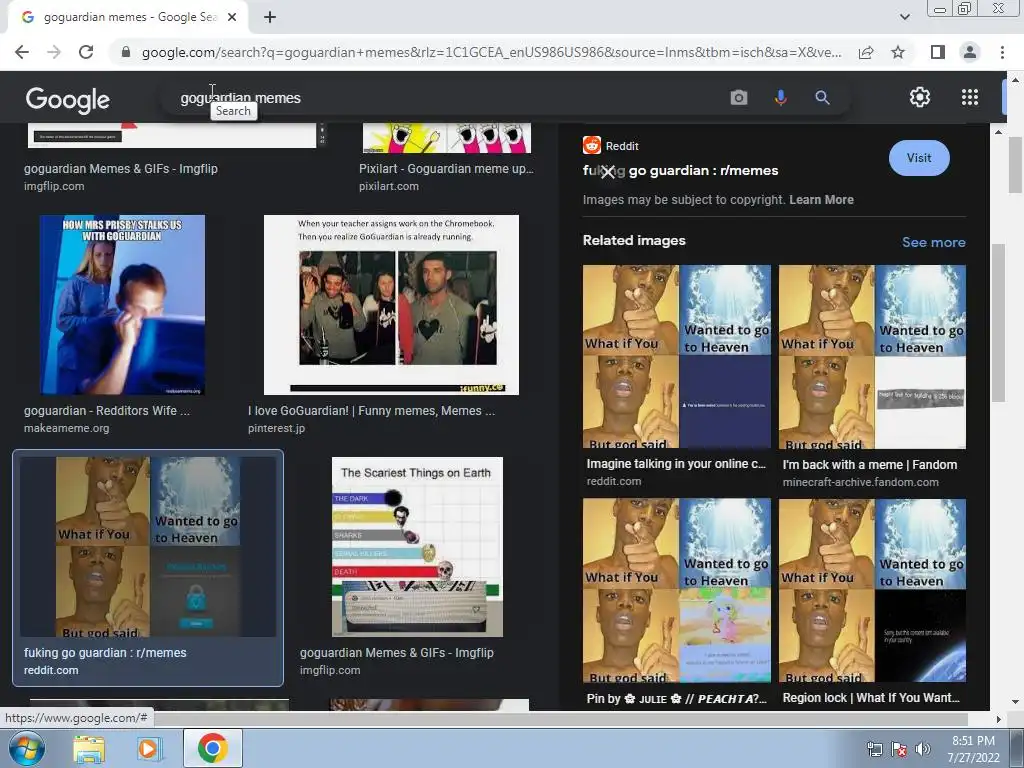Open the Chrome profile avatar

tap(970, 52)
